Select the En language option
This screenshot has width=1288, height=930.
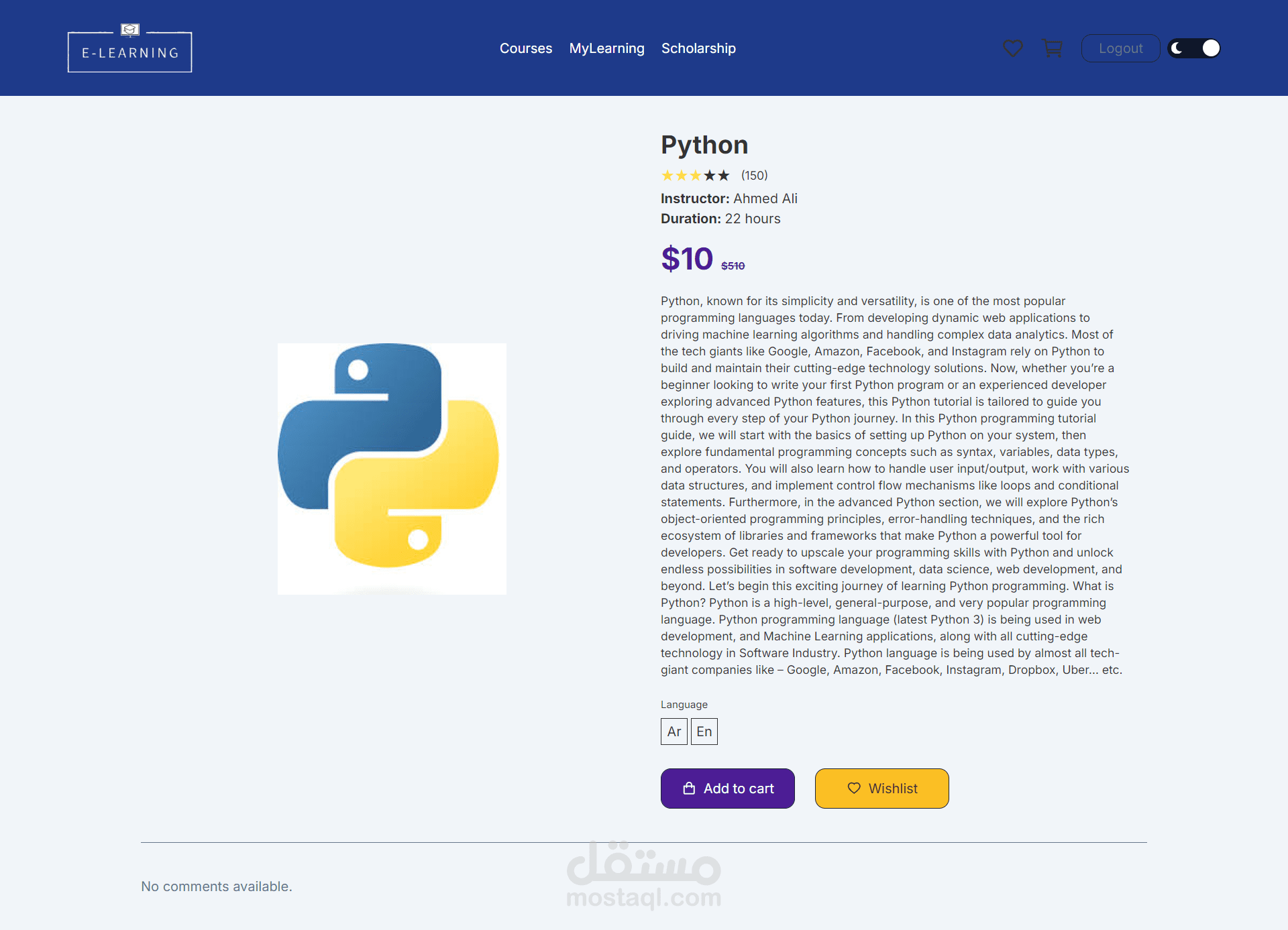(x=704, y=732)
